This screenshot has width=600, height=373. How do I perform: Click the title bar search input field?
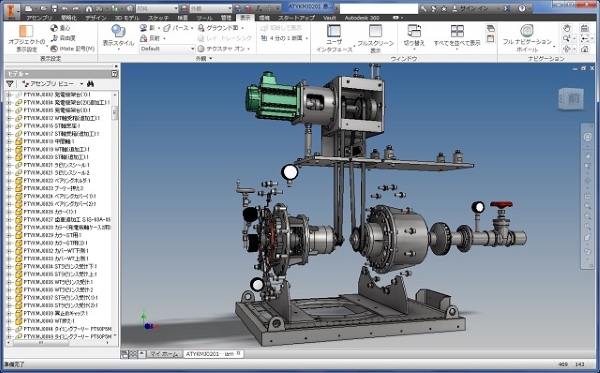[x=379, y=8]
